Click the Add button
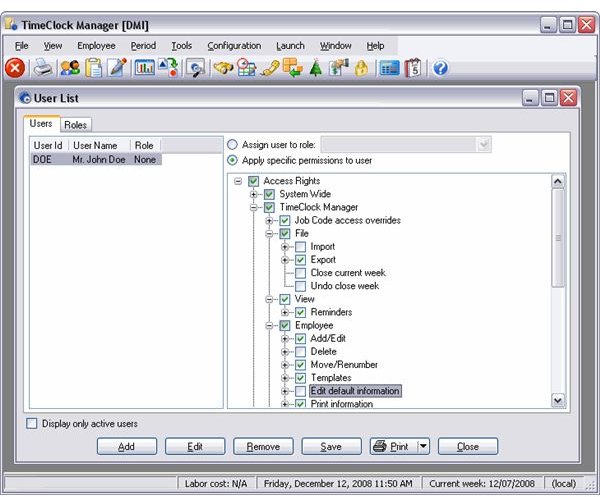600x497 pixels. pyautogui.click(x=127, y=446)
